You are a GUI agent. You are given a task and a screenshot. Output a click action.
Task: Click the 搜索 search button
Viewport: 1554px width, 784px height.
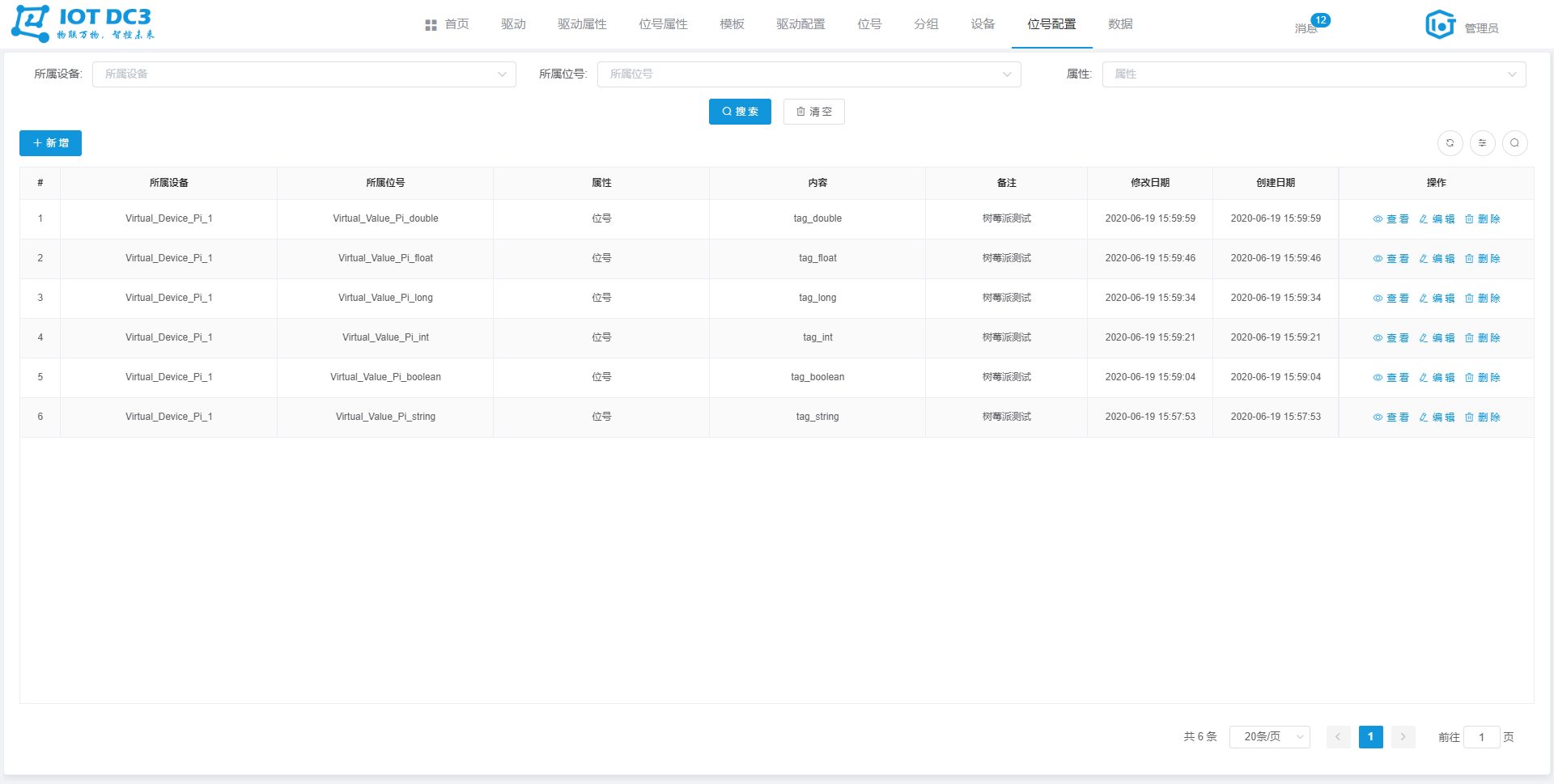740,112
